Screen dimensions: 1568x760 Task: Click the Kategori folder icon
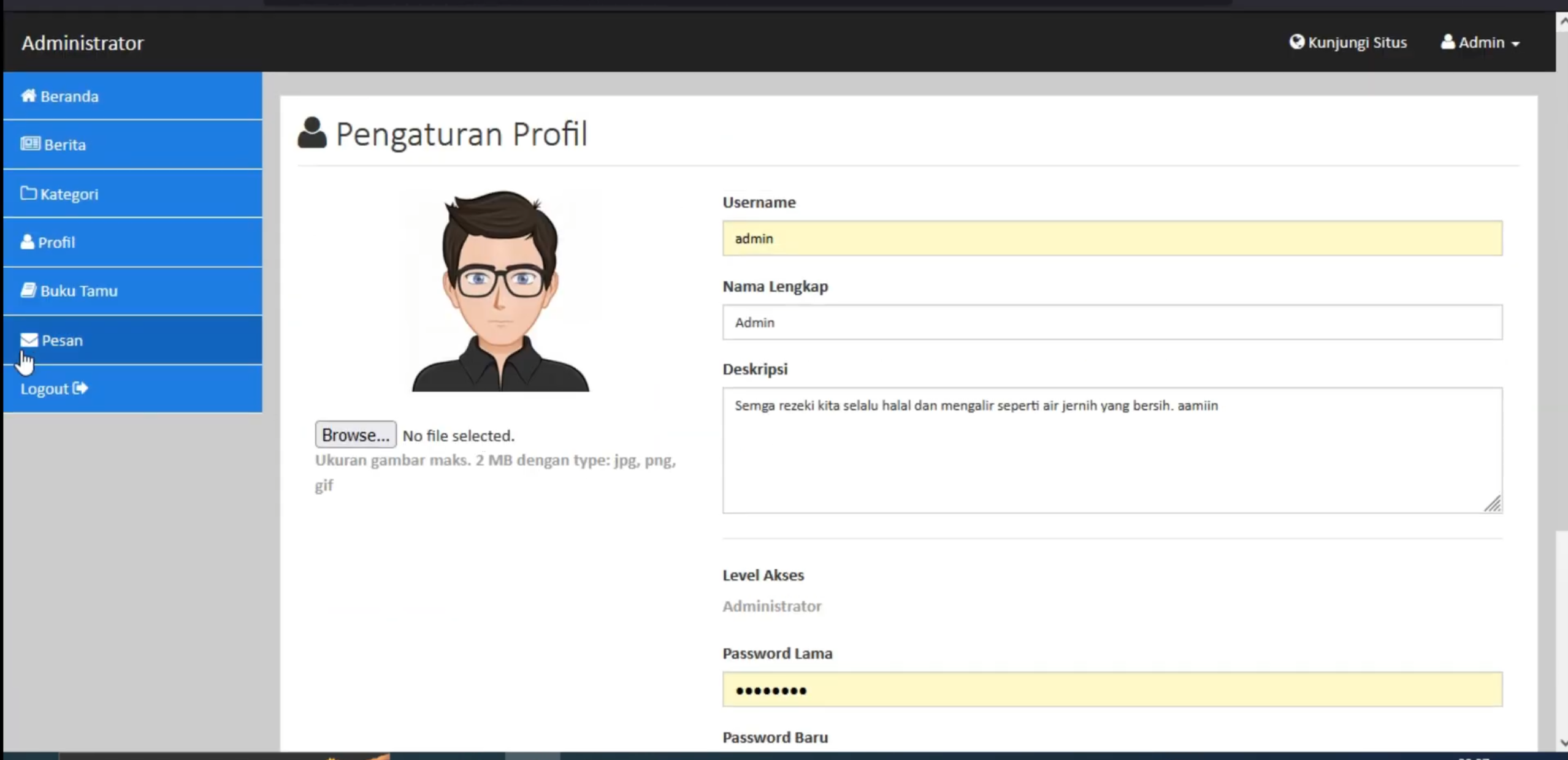28,193
